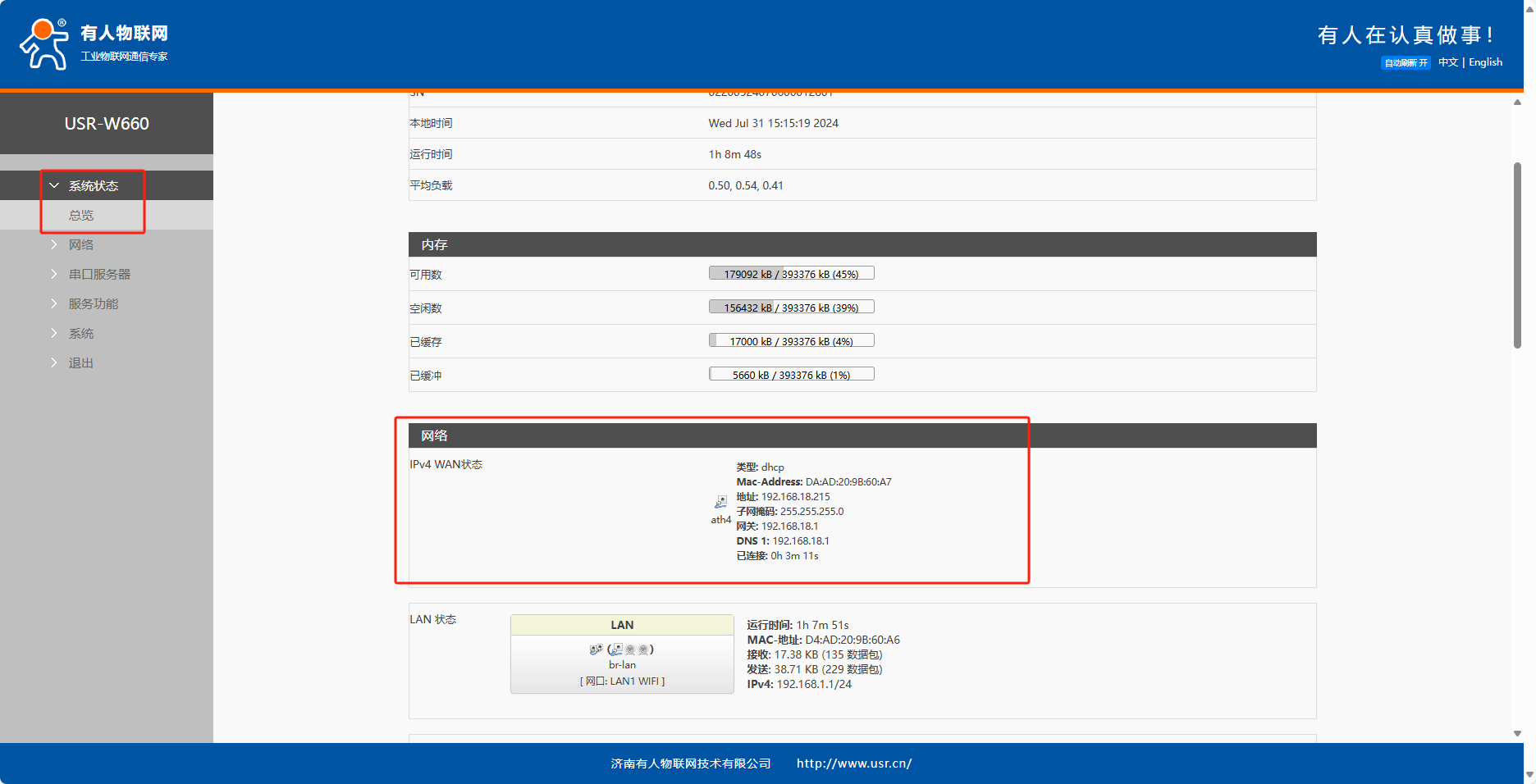Click the ath4 WAN interface icon
Screen dimensions: 1536x784
click(x=720, y=502)
